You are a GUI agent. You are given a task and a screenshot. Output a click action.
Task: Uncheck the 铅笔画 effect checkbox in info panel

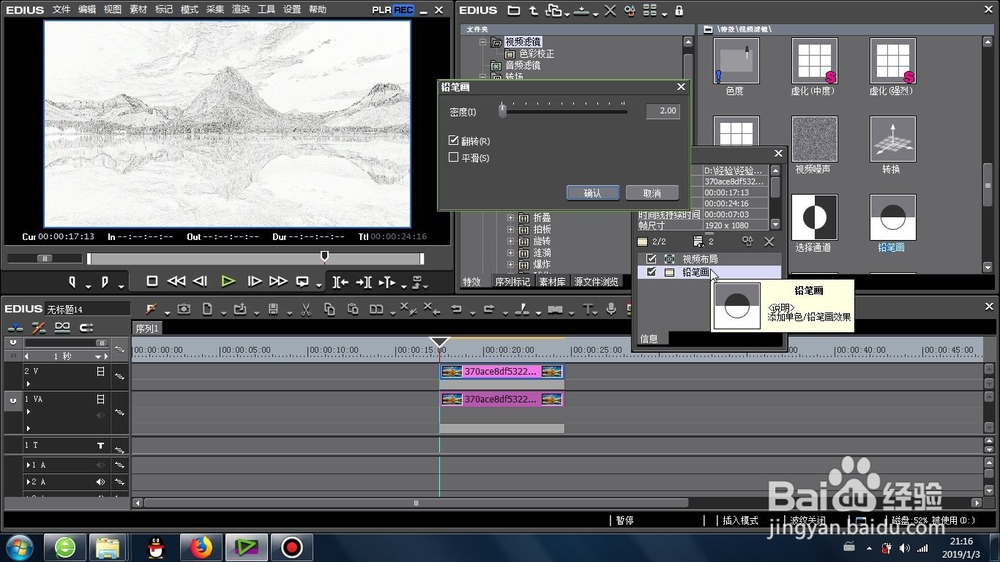[651, 272]
